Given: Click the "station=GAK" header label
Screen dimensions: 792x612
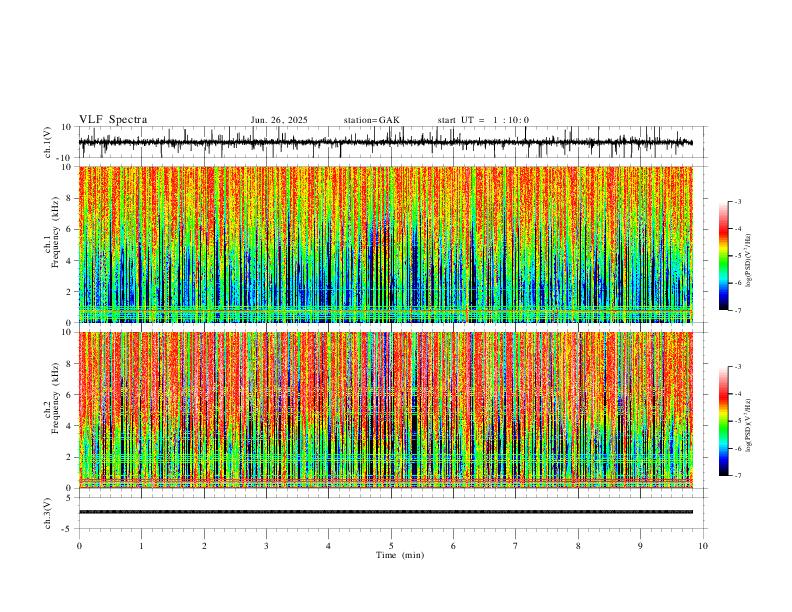Looking at the screenshot, I should pos(371,120).
